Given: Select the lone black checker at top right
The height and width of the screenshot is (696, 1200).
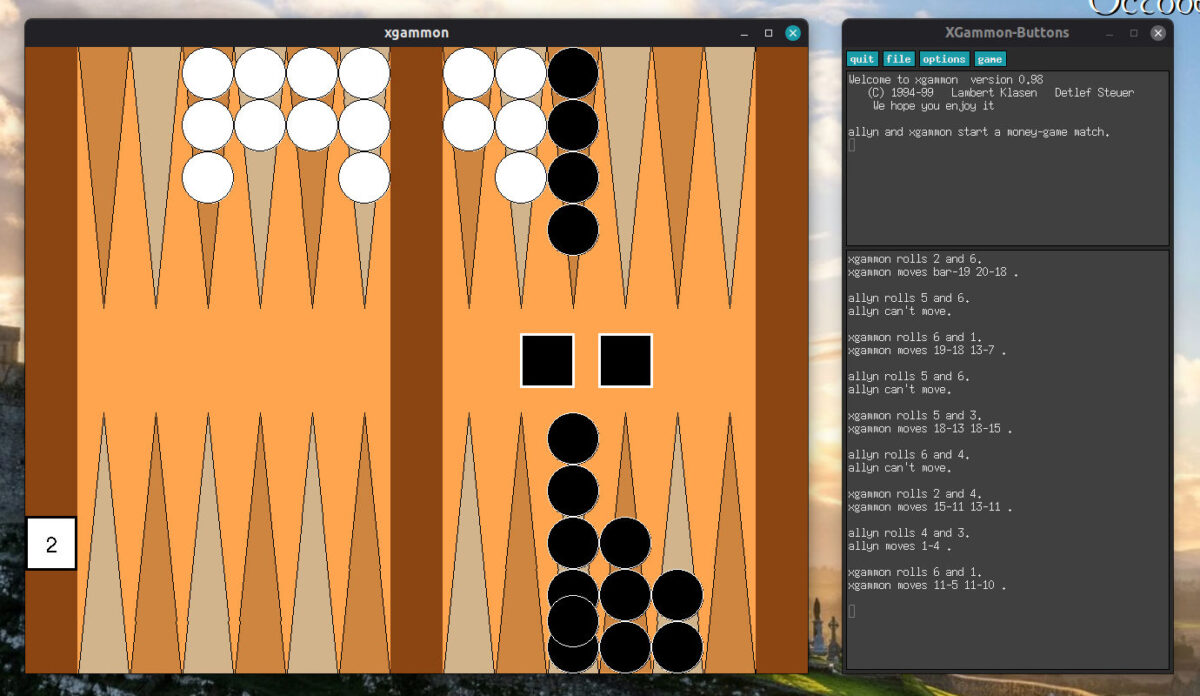Looking at the screenshot, I should (x=572, y=232).
